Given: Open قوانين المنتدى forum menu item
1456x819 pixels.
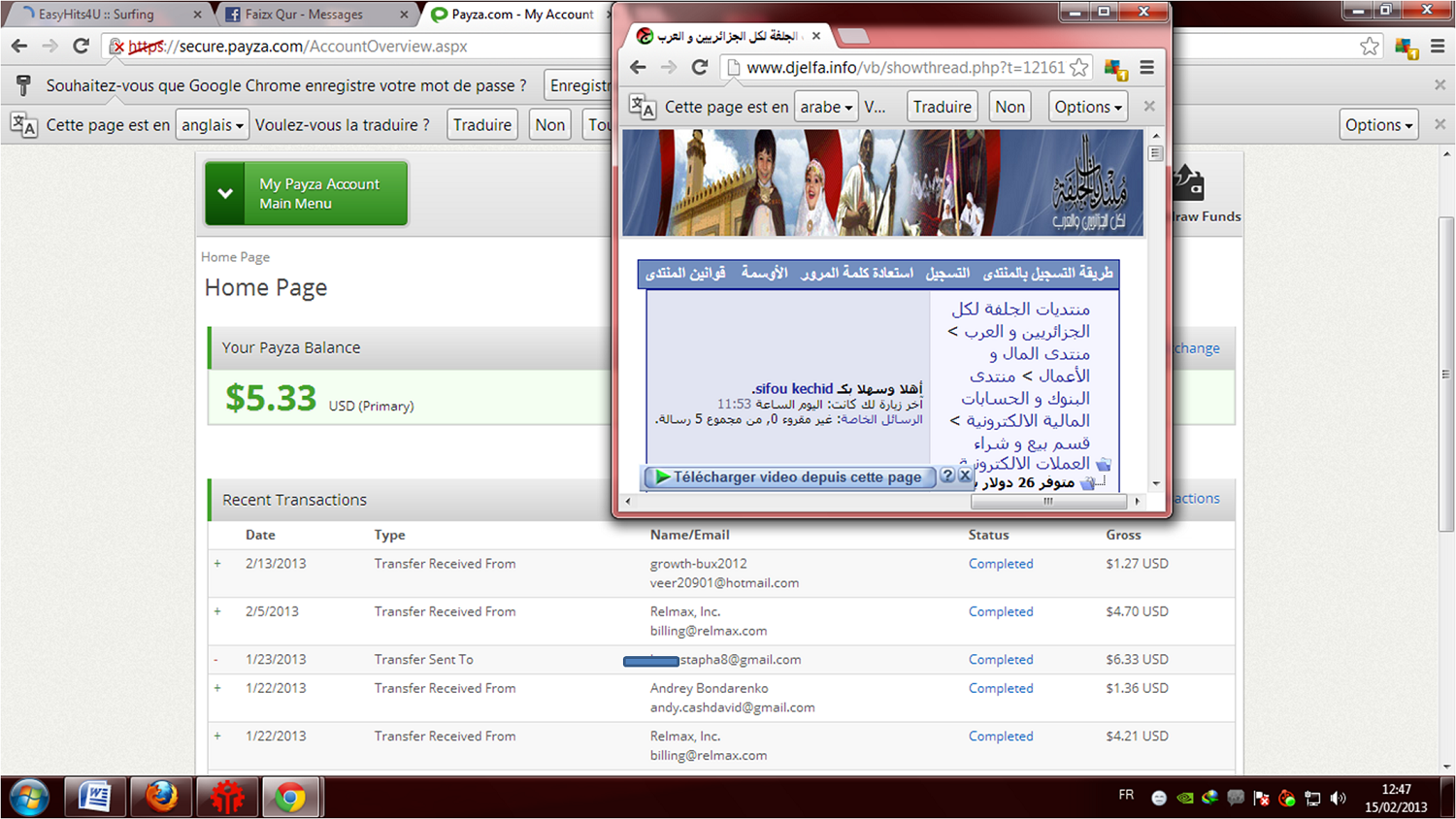Looking at the screenshot, I should [685, 273].
